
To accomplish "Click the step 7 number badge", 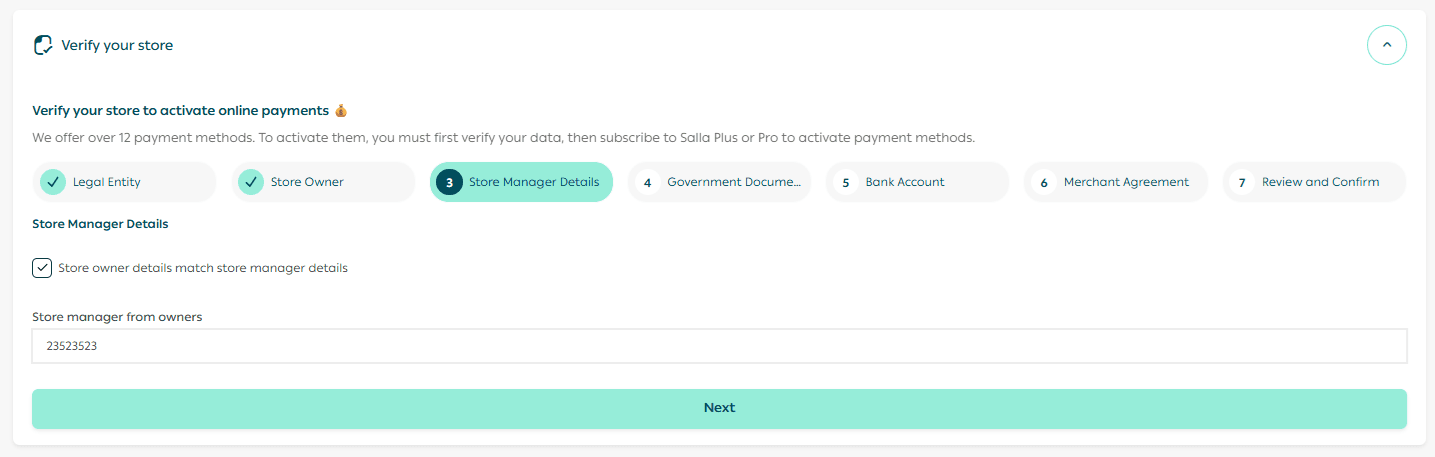I will point(1241,182).
